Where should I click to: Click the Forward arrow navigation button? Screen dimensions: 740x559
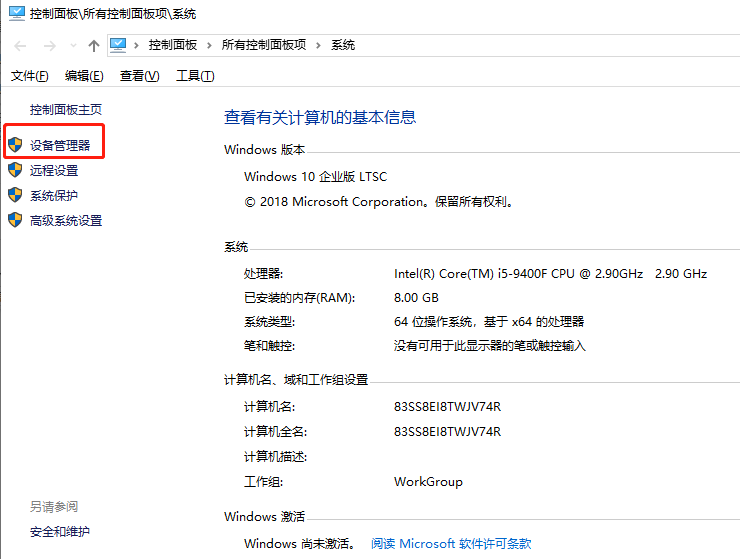pos(49,46)
